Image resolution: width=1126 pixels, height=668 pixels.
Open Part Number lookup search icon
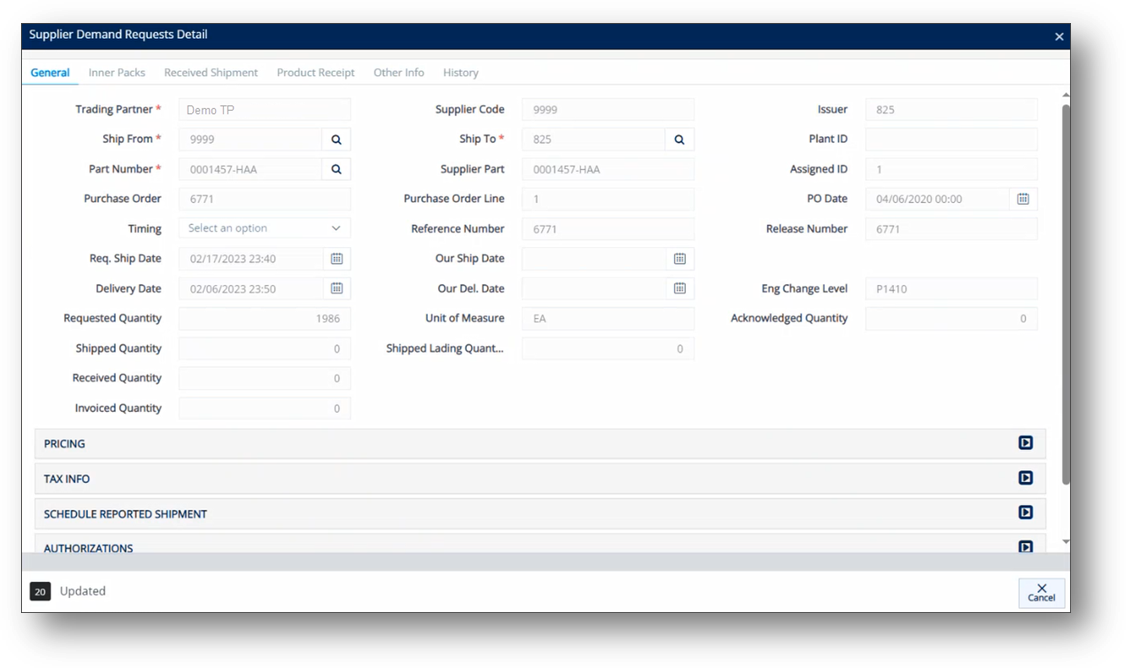[336, 170]
